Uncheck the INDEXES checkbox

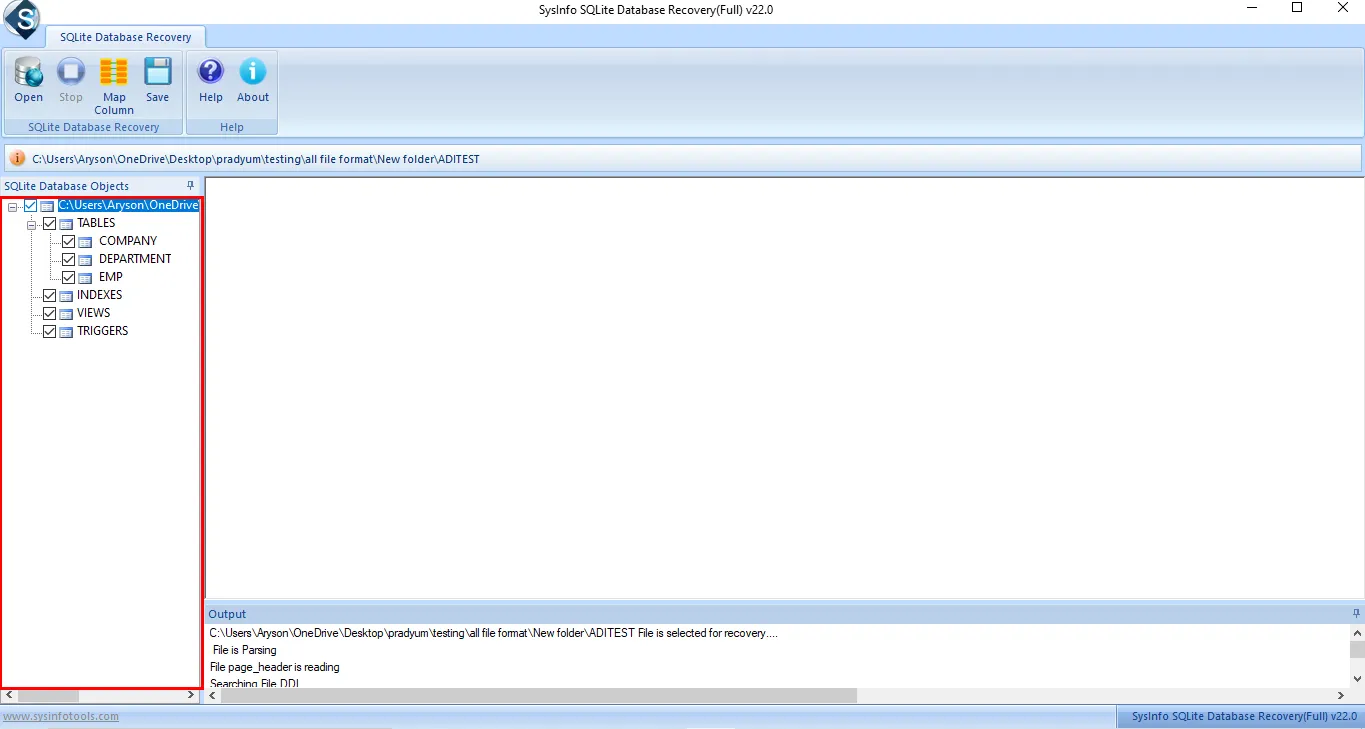(x=49, y=296)
